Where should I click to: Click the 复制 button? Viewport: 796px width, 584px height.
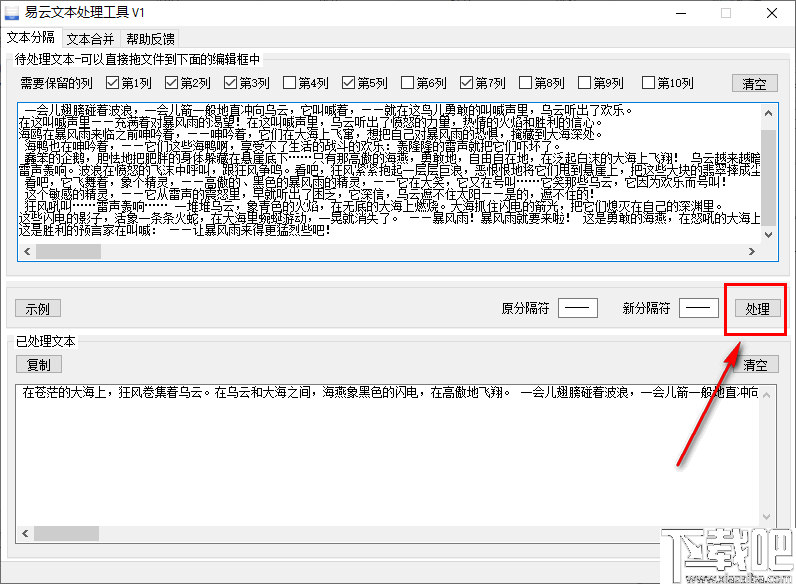point(39,365)
